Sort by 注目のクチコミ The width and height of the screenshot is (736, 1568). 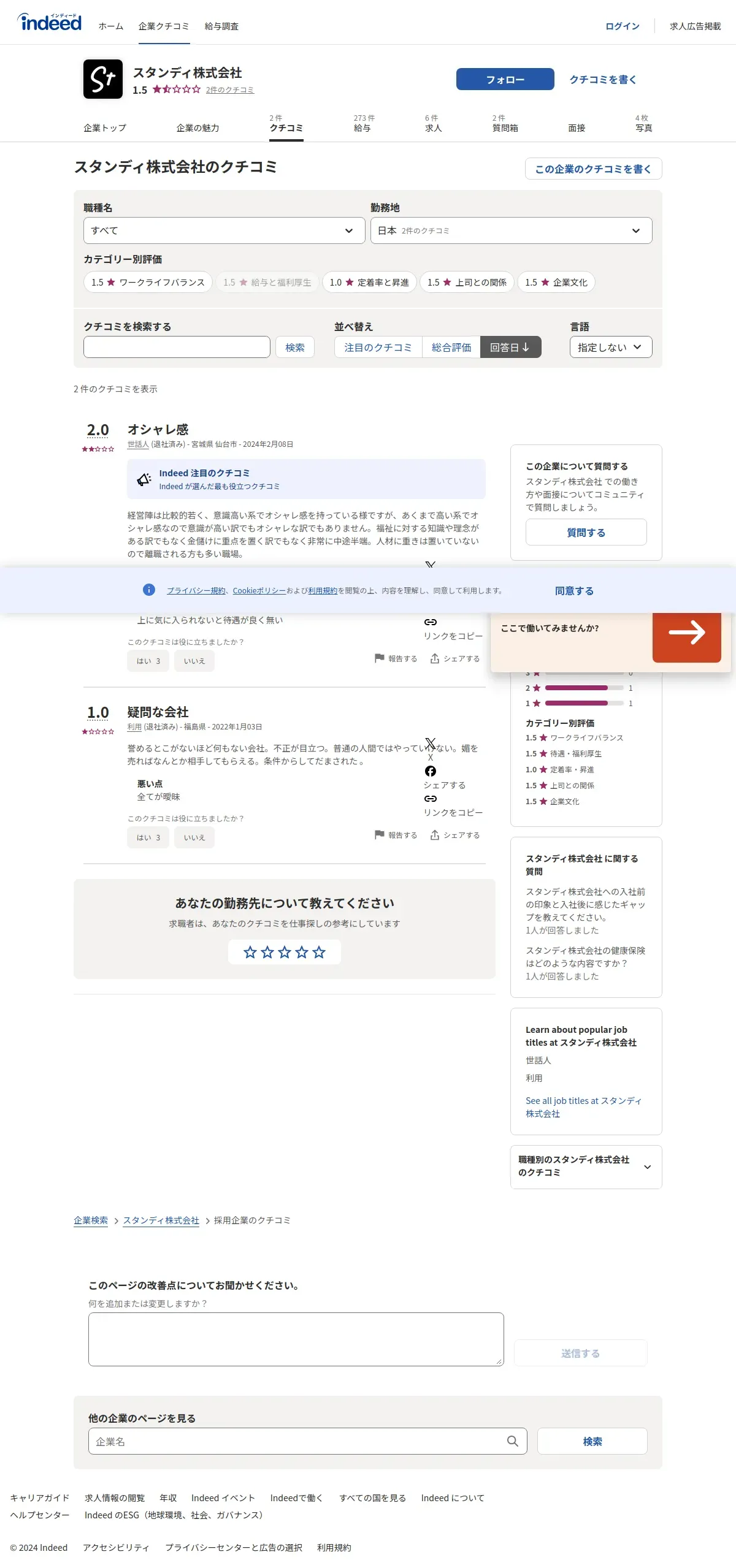(x=378, y=347)
